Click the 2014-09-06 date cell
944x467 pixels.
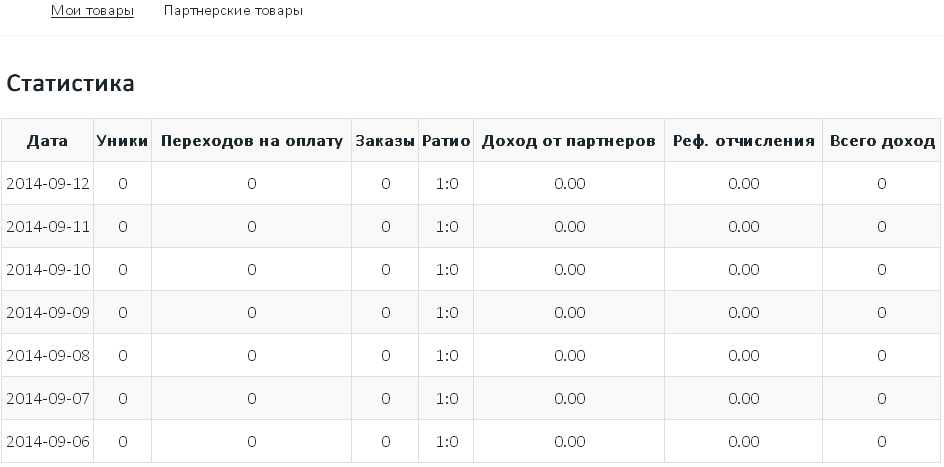(48, 442)
